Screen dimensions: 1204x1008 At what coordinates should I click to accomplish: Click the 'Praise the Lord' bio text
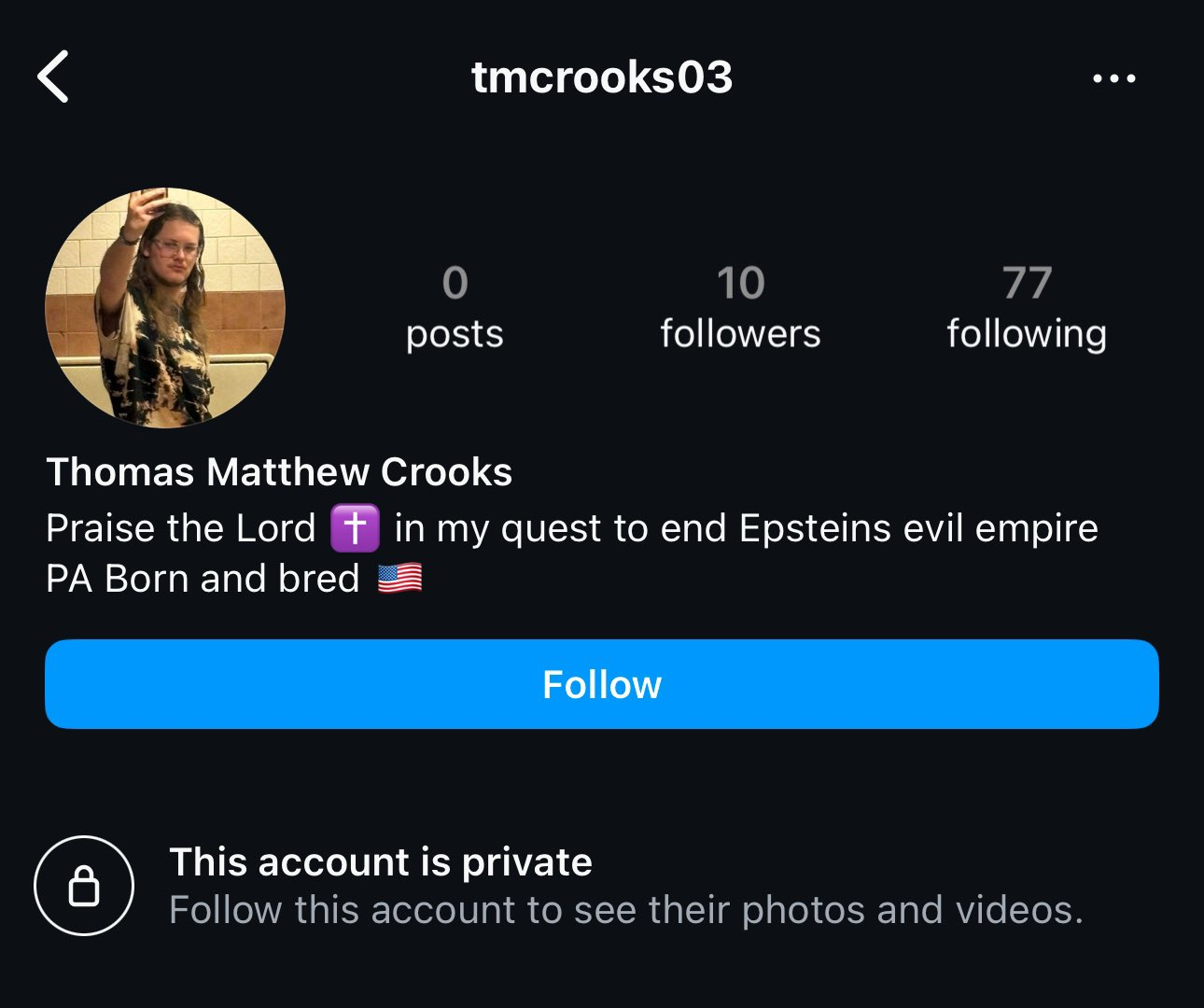181,528
